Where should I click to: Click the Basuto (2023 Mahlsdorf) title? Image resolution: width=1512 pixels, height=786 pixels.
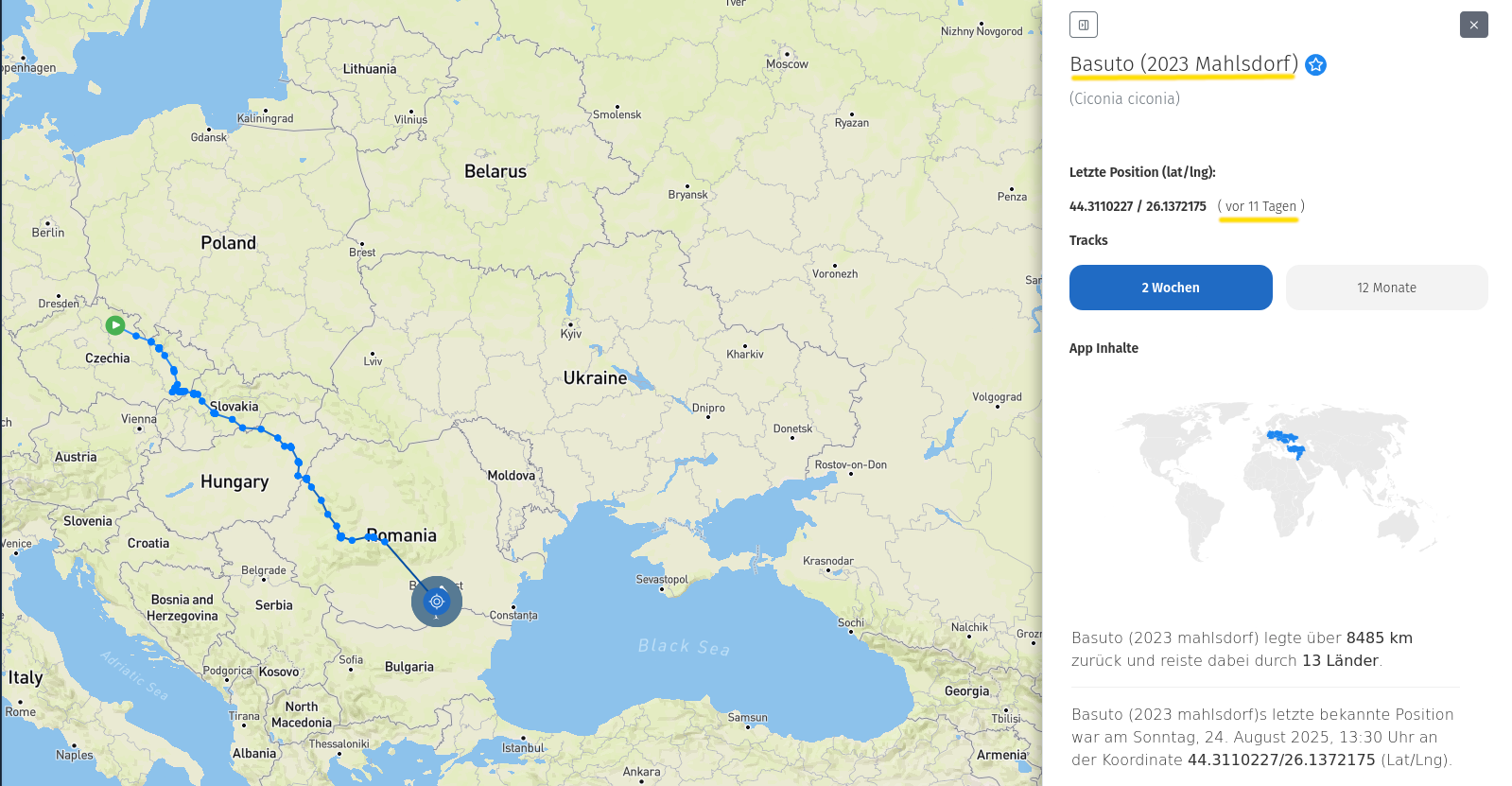[1183, 64]
